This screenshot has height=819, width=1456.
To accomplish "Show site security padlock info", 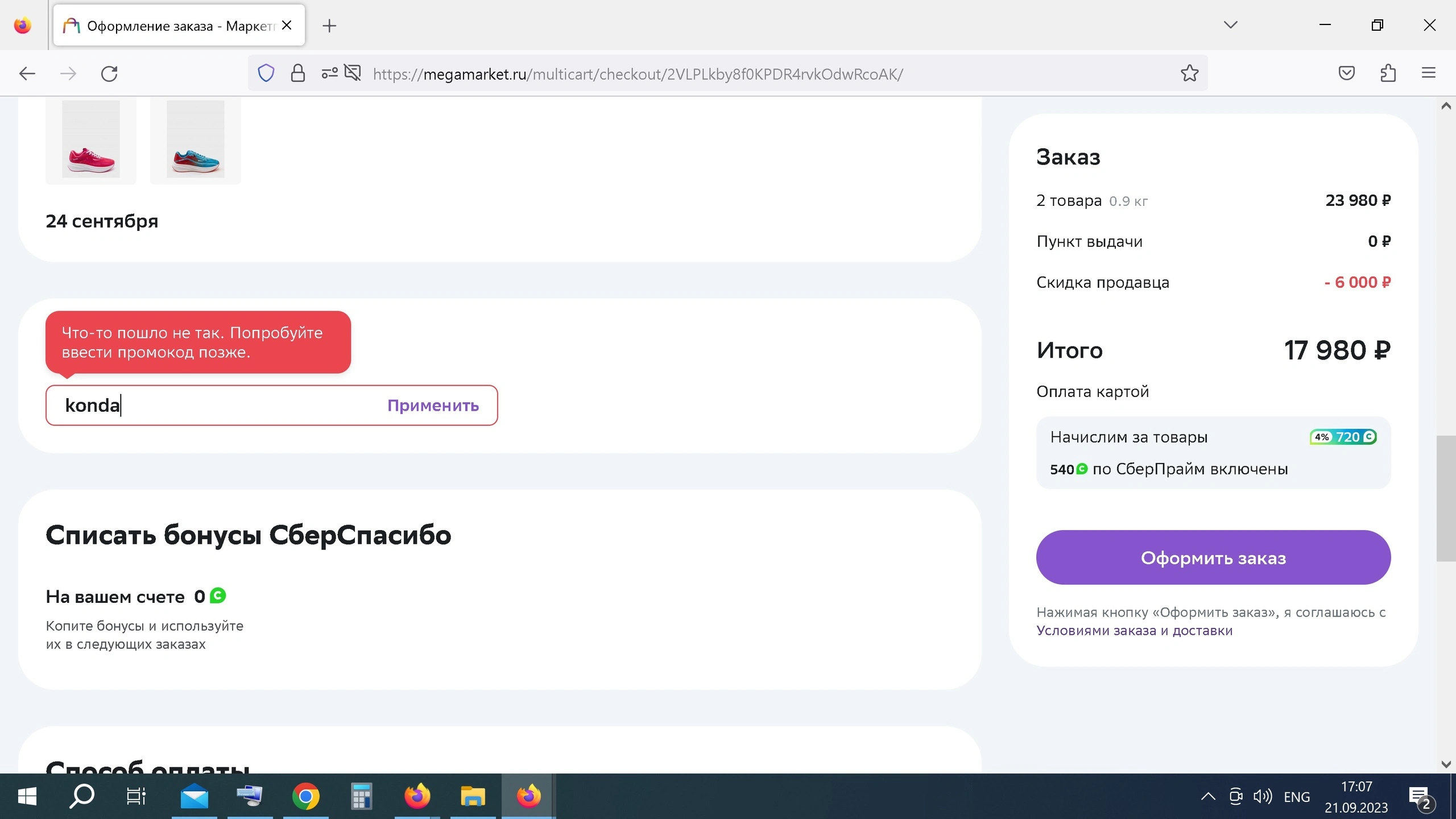I will point(297,73).
